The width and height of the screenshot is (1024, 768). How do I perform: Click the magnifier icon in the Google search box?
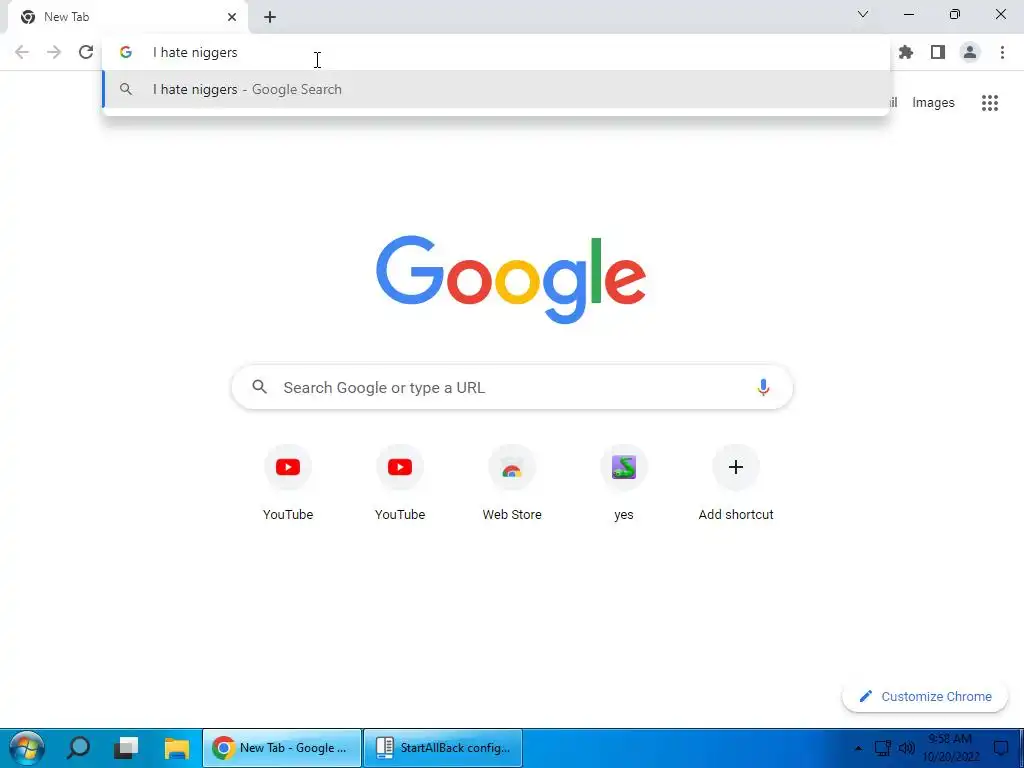(259, 387)
